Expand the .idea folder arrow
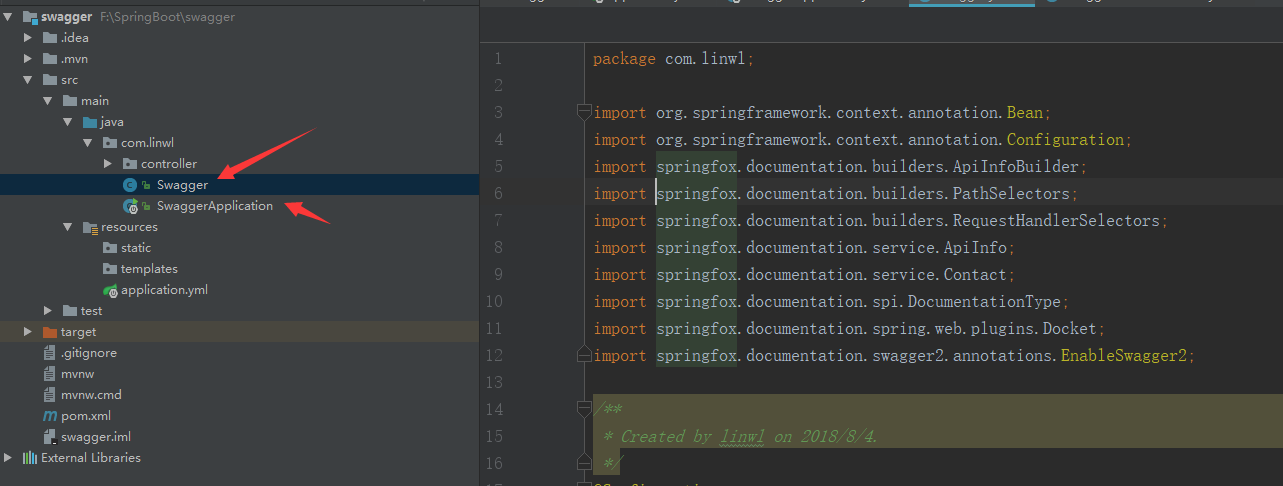The width and height of the screenshot is (1283, 486). [29, 38]
